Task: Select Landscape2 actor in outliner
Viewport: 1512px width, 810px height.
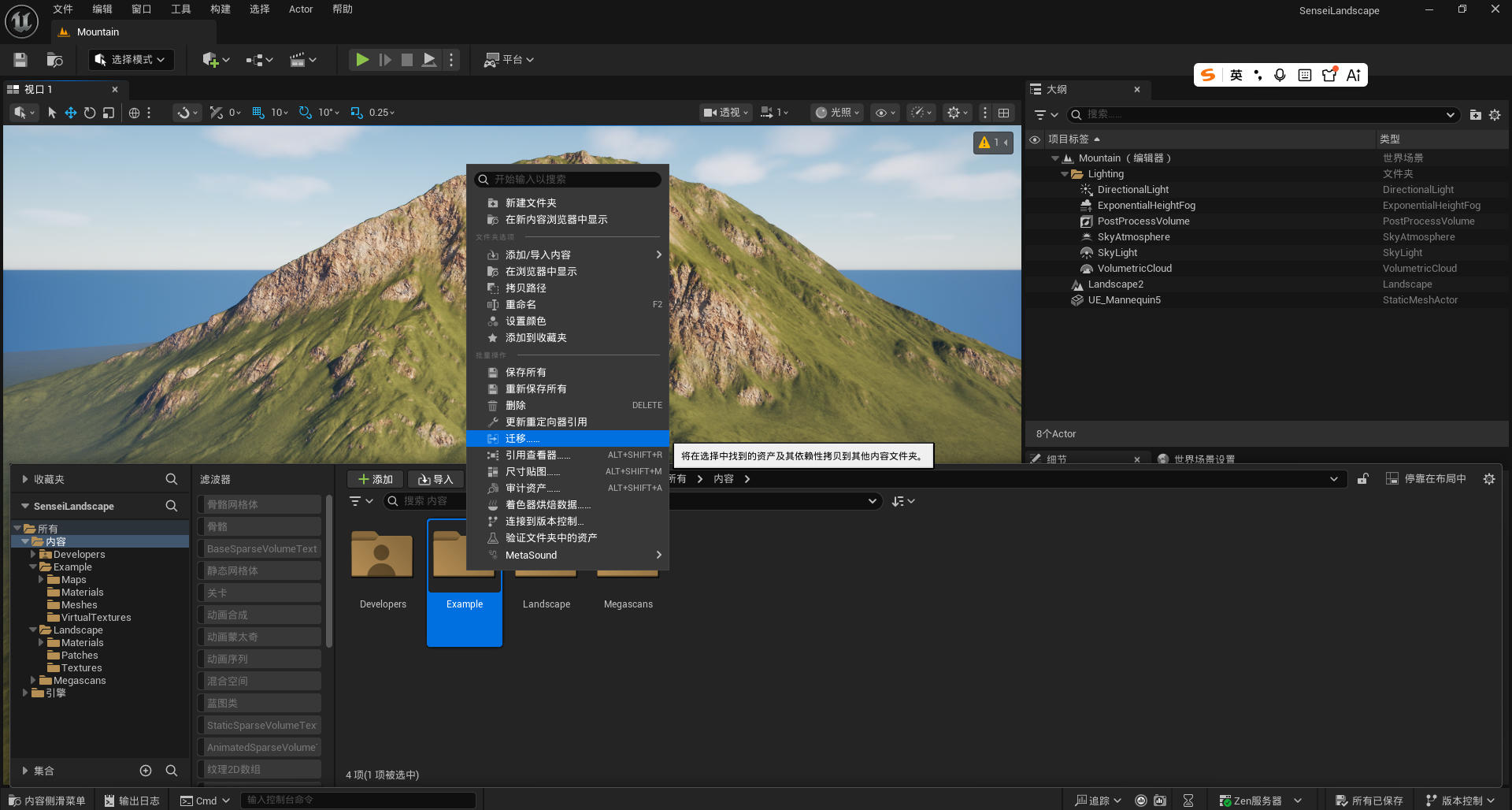Action: [1115, 284]
